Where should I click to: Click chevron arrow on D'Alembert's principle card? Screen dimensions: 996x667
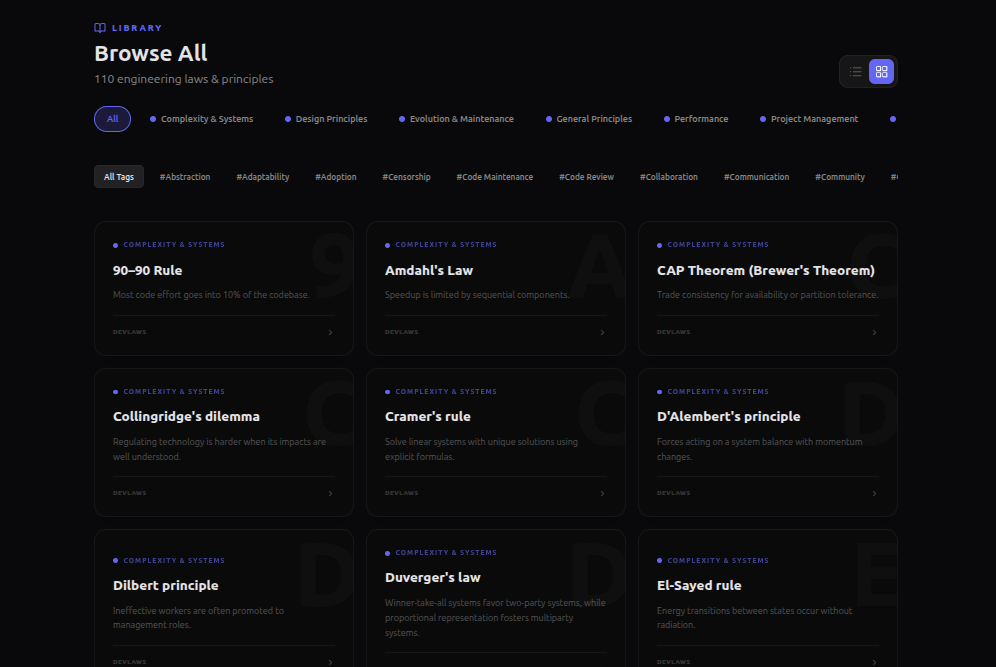click(x=874, y=493)
